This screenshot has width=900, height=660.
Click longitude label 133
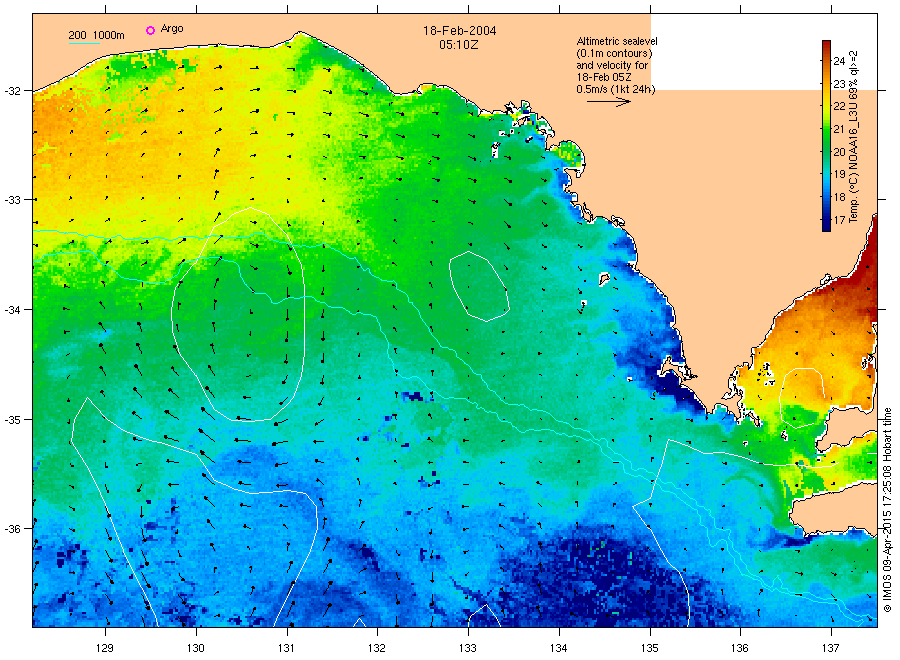468,648
